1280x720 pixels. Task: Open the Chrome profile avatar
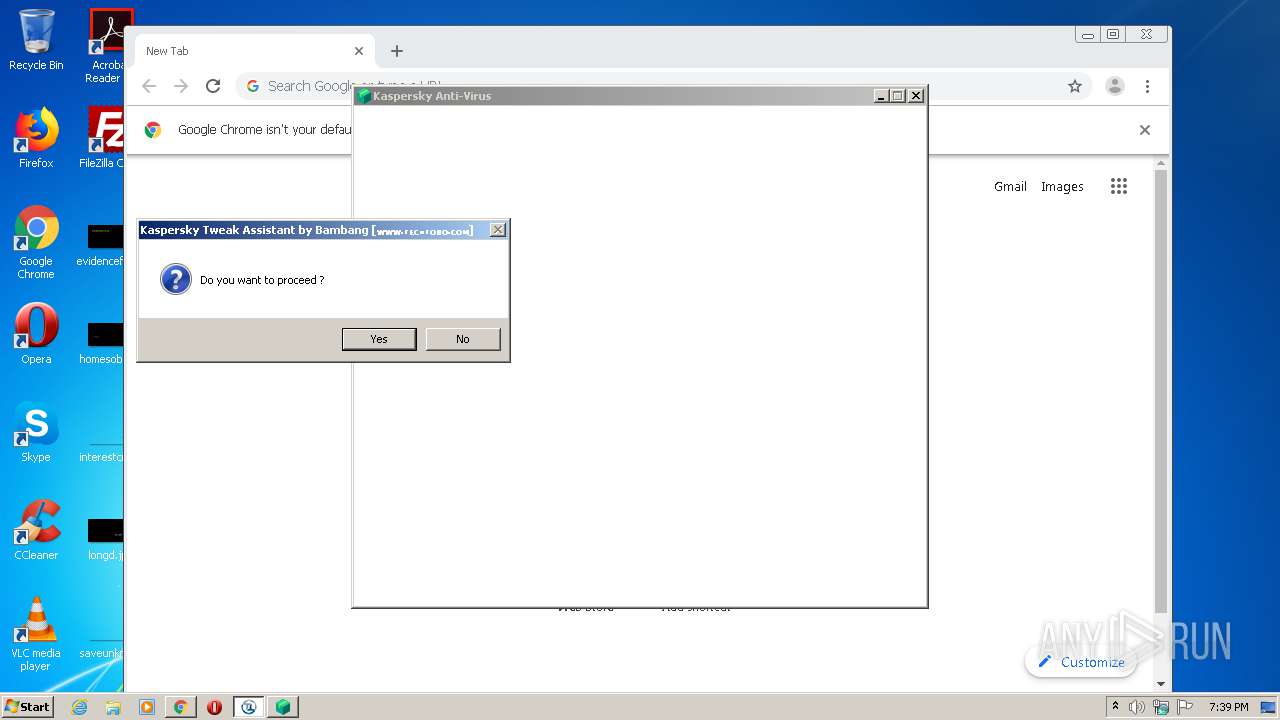(x=1115, y=86)
